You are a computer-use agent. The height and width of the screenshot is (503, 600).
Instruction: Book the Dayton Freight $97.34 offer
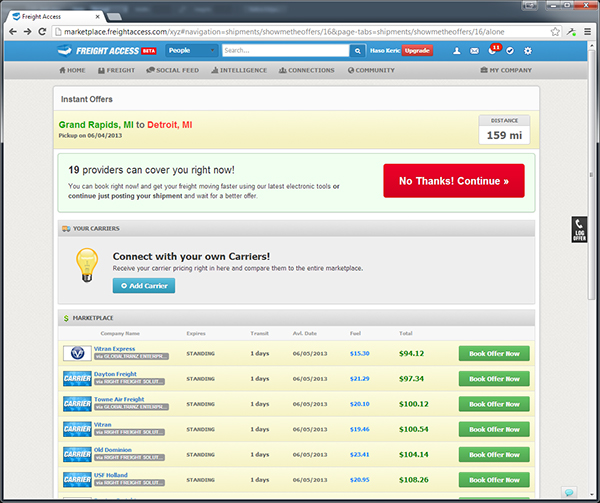[494, 379]
